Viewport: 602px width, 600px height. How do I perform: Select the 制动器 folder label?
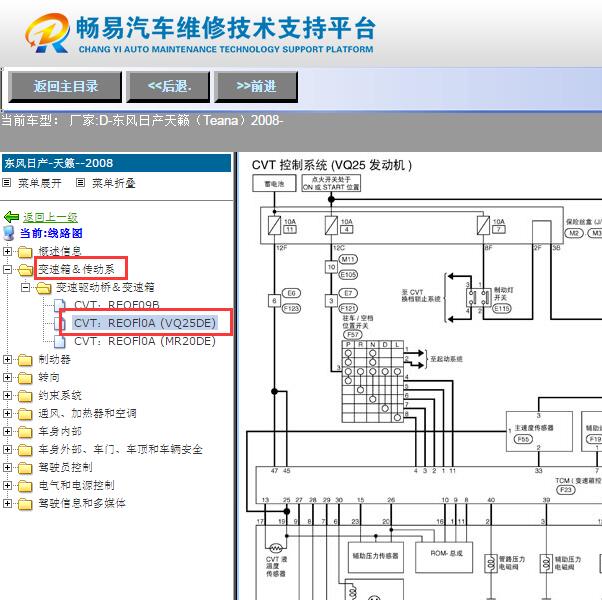[55, 360]
